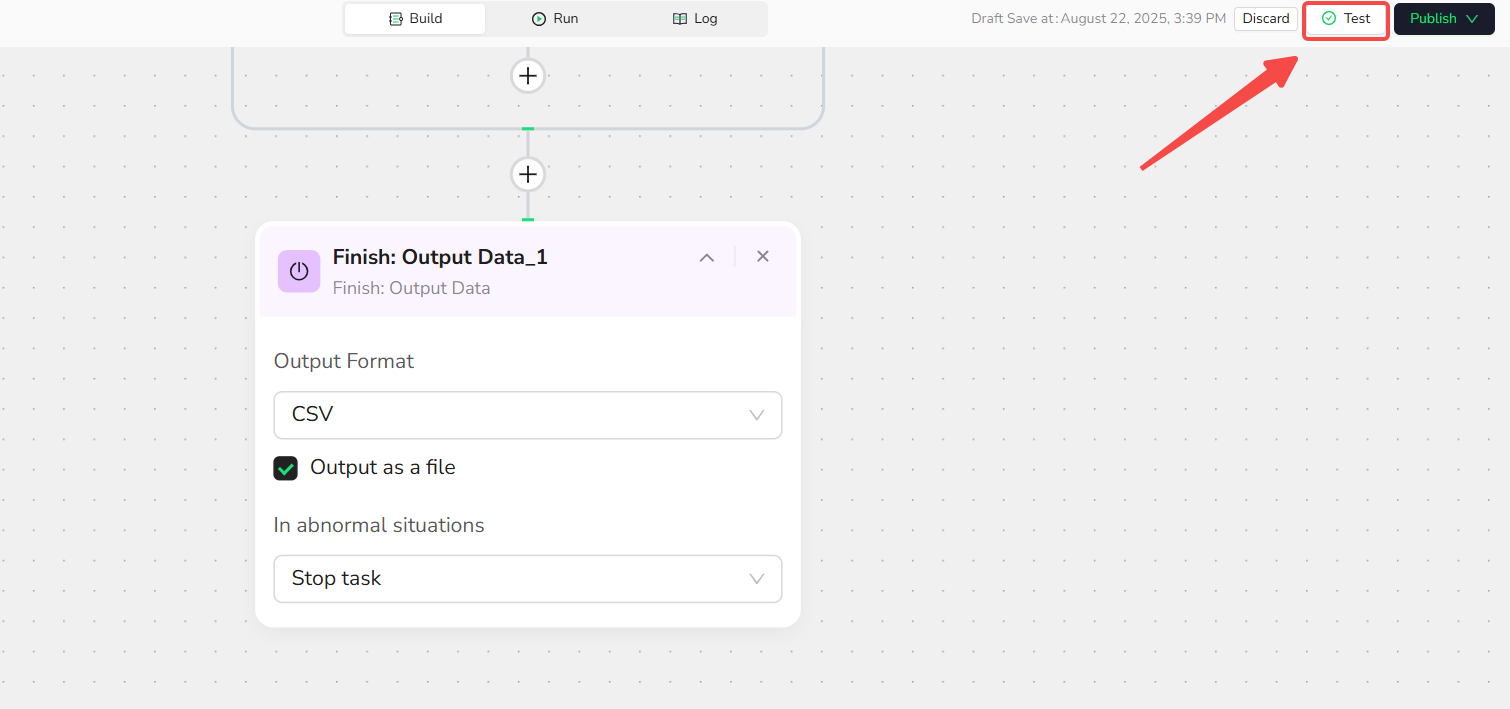Image resolution: width=1510 pixels, height=709 pixels.
Task: Click the Output Format label
Action: 344,361
